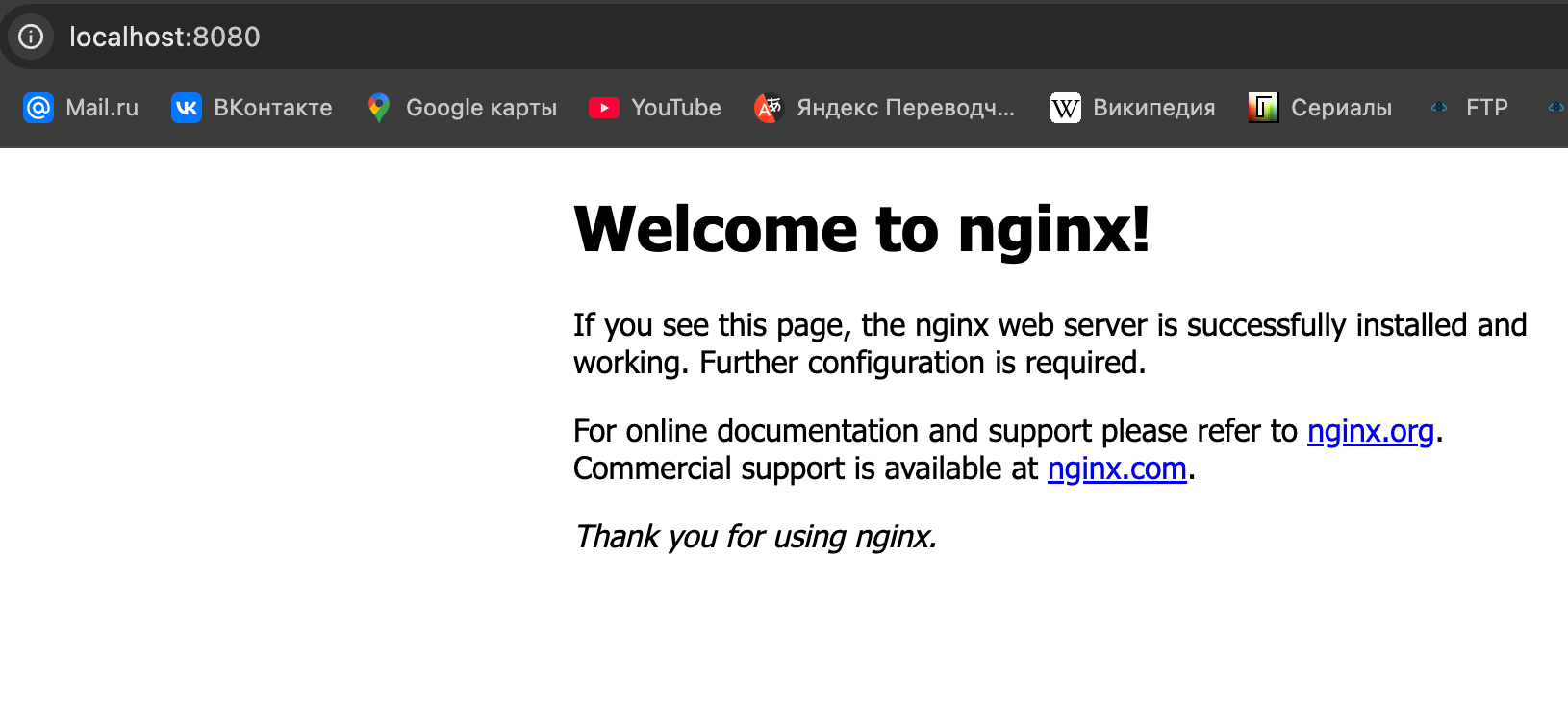This screenshot has height=710, width=1568.
Task: Click the red YouTube play icon
Action: pyautogui.click(x=603, y=108)
